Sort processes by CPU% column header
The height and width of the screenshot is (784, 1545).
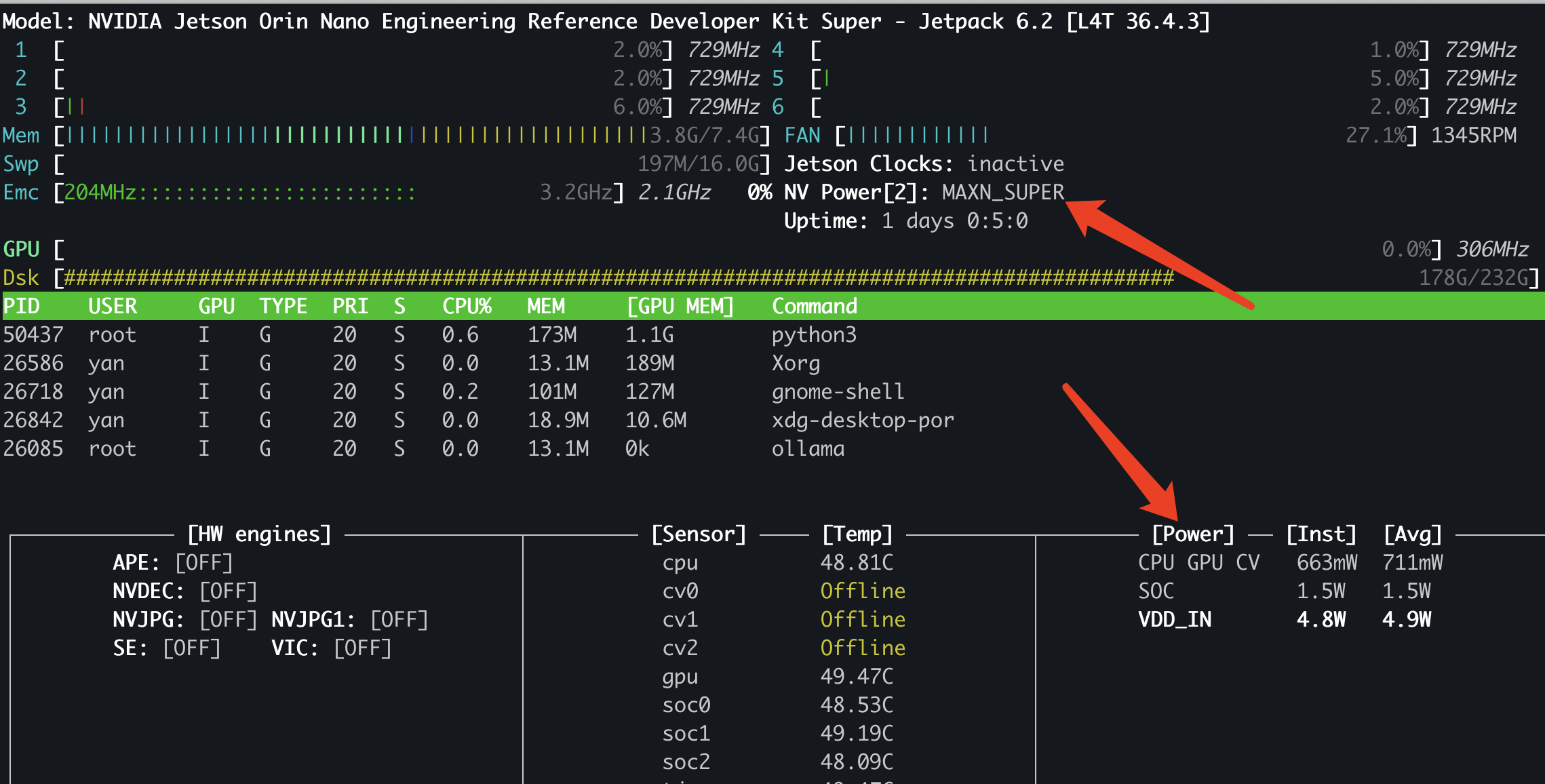[x=467, y=307]
